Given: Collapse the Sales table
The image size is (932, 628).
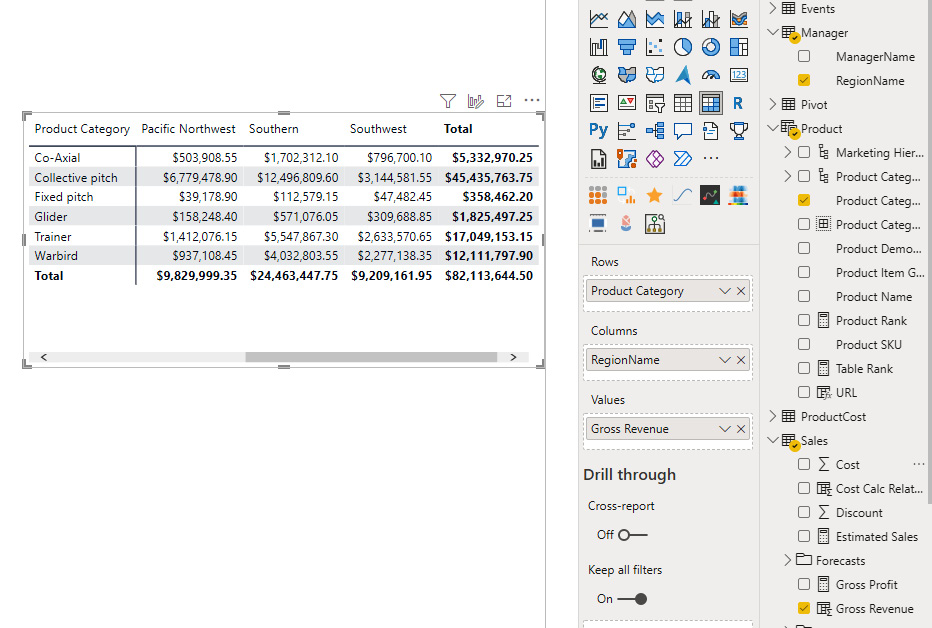Looking at the screenshot, I should (x=773, y=441).
